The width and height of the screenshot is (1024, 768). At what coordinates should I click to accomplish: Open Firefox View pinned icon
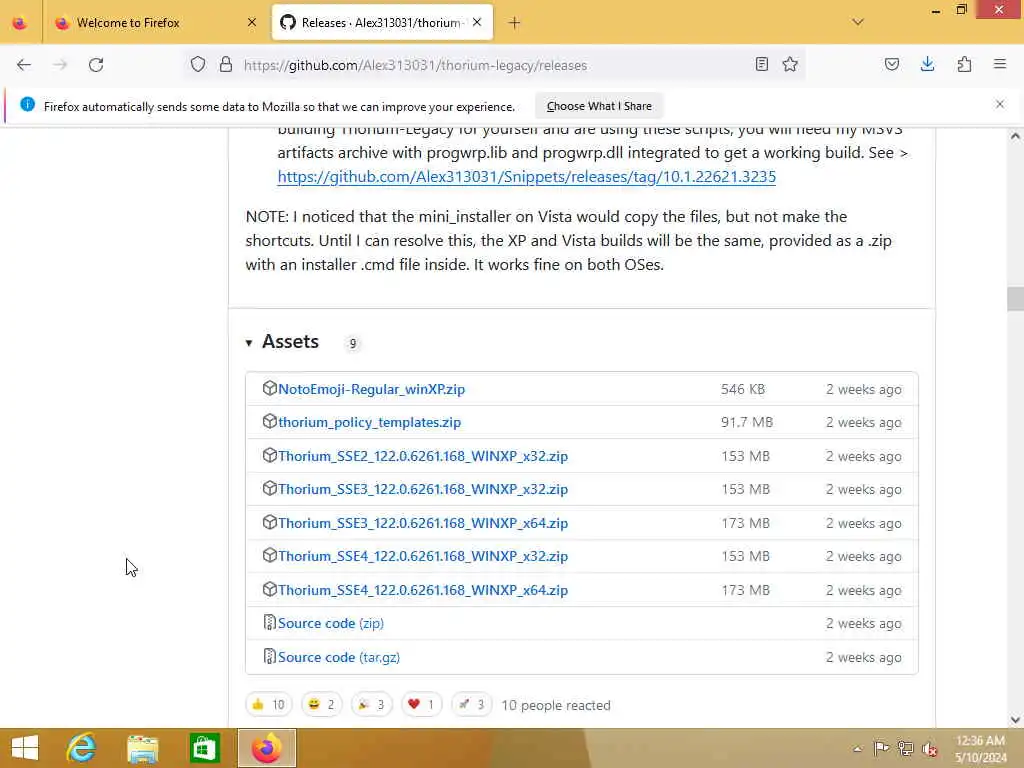point(20,23)
